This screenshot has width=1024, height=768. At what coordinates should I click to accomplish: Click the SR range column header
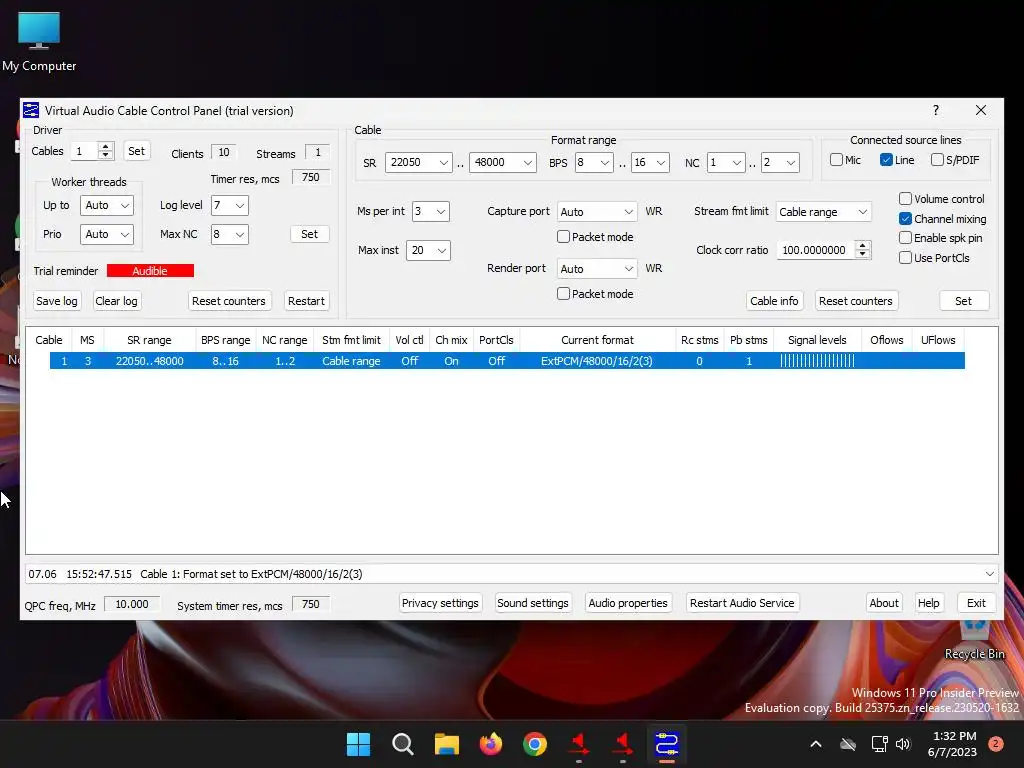point(149,340)
